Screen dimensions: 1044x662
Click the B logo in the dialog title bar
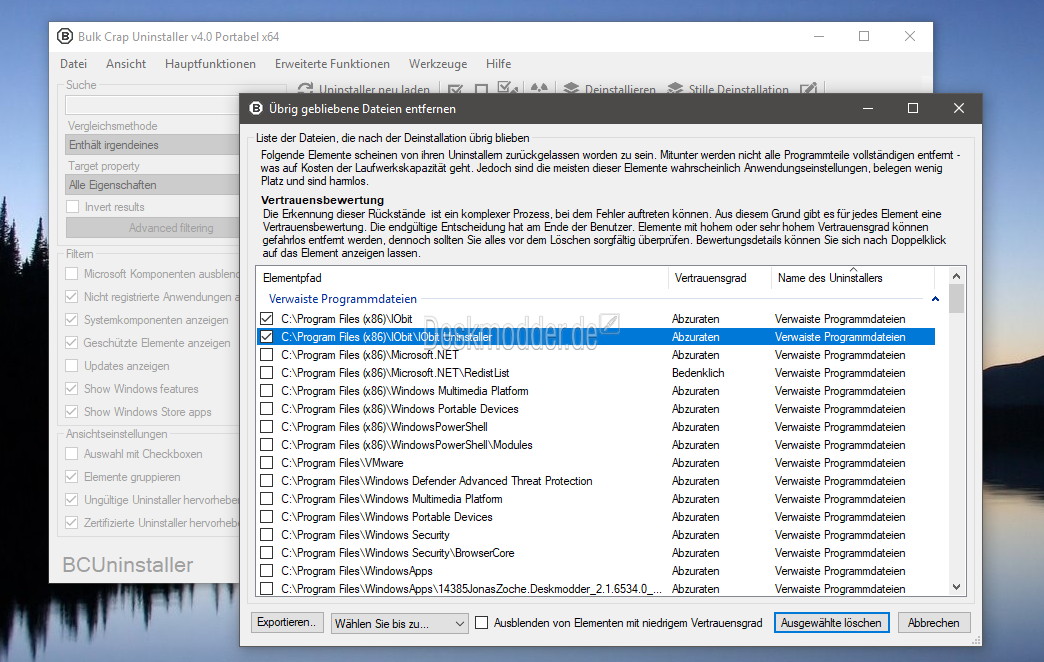pyautogui.click(x=256, y=108)
